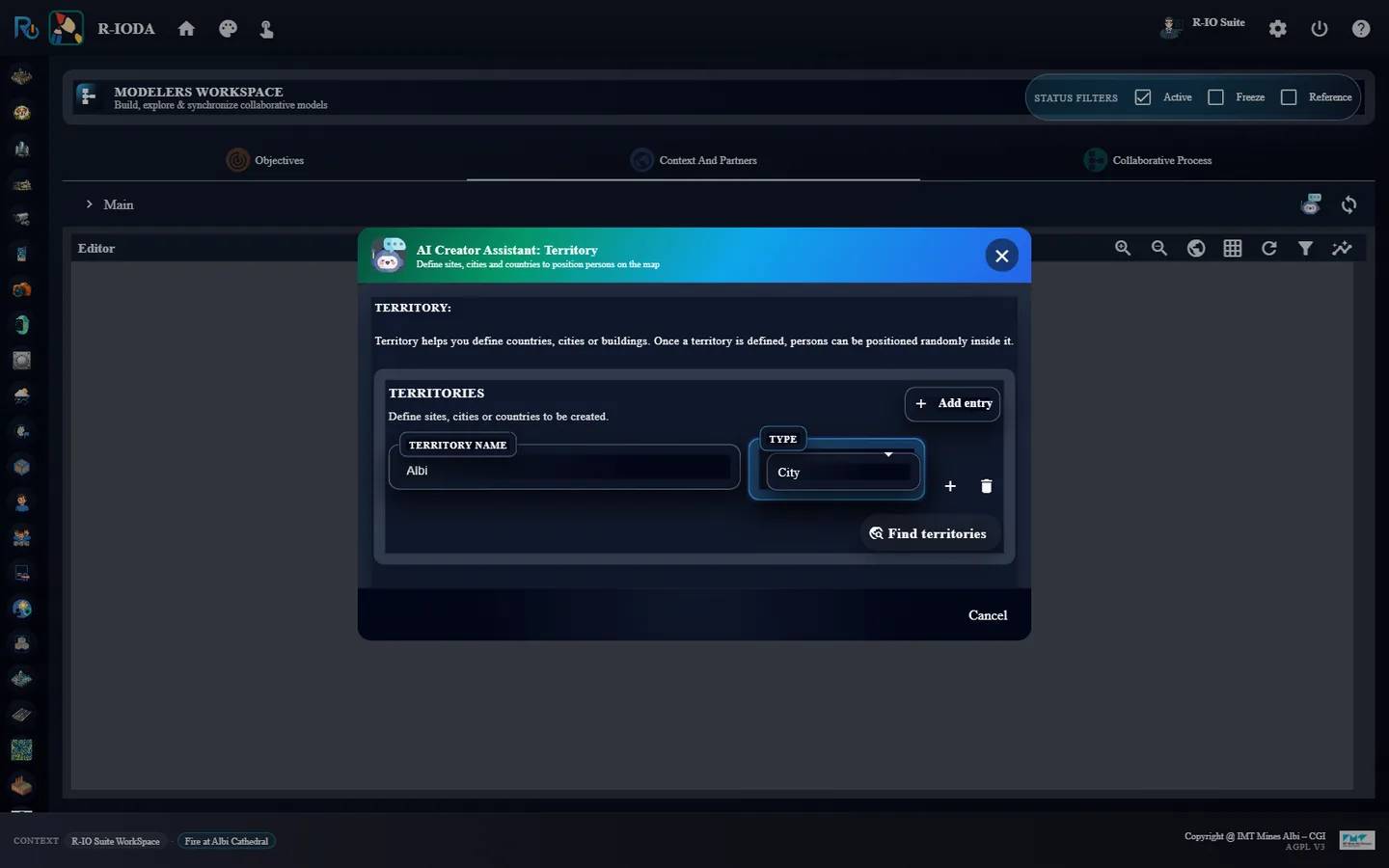Screen dimensions: 1389x868
Task: Cancel the AI Creator Assistant dialog
Action: (x=988, y=615)
